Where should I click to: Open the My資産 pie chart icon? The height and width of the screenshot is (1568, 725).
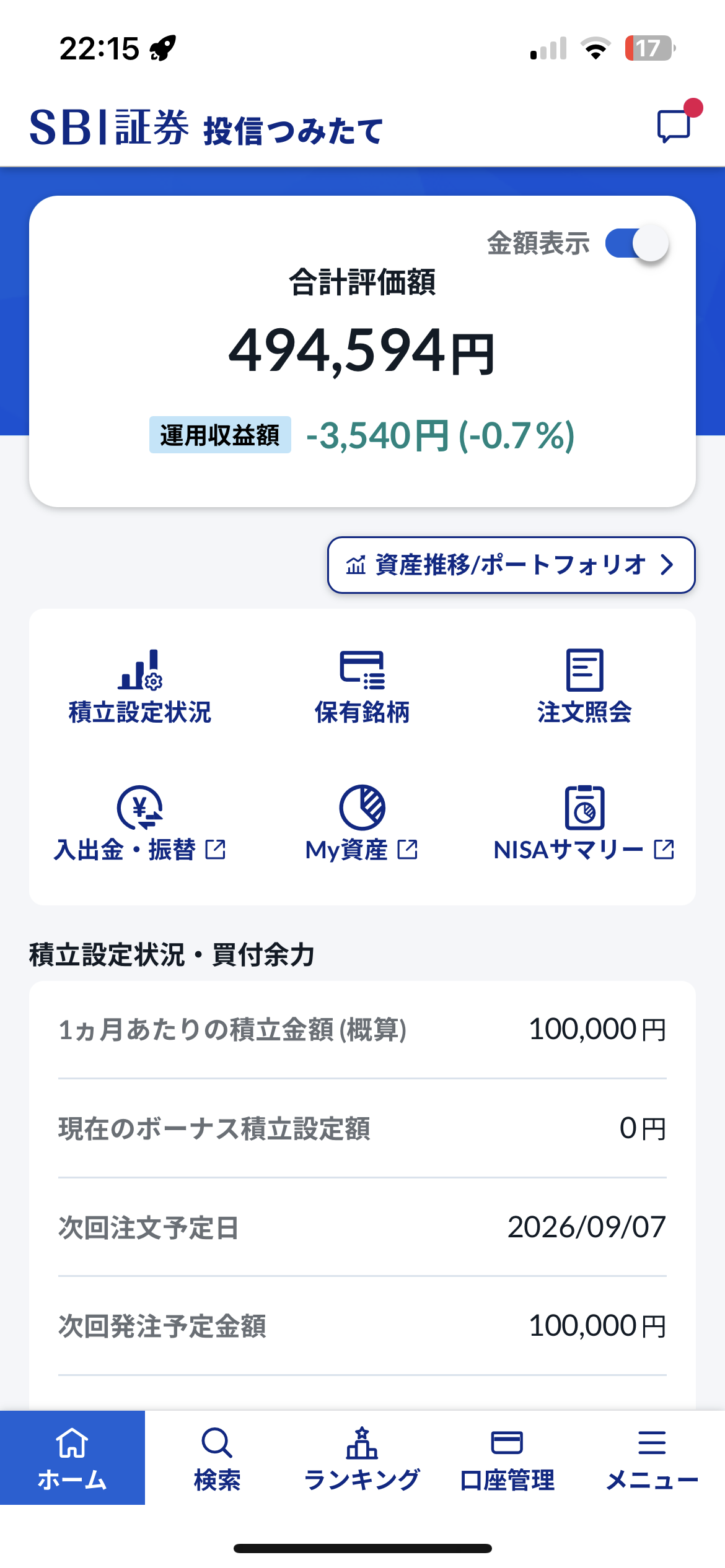click(362, 807)
